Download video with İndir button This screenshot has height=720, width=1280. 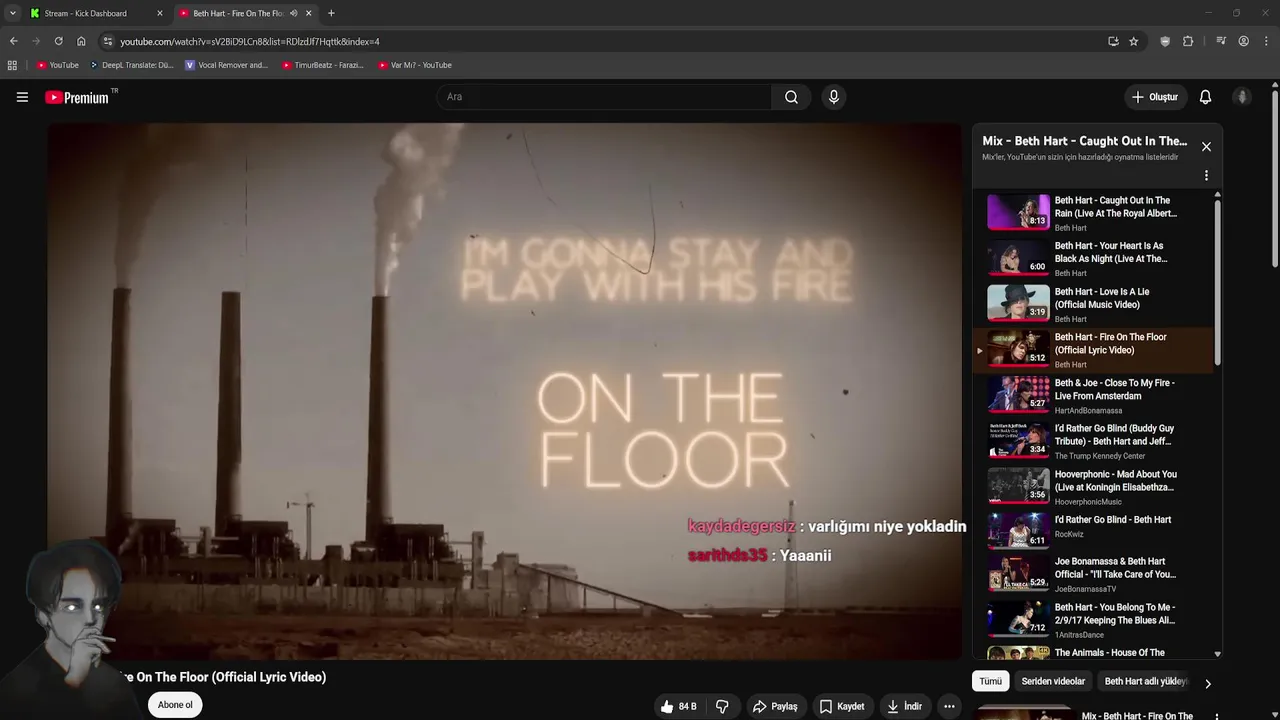coord(904,706)
